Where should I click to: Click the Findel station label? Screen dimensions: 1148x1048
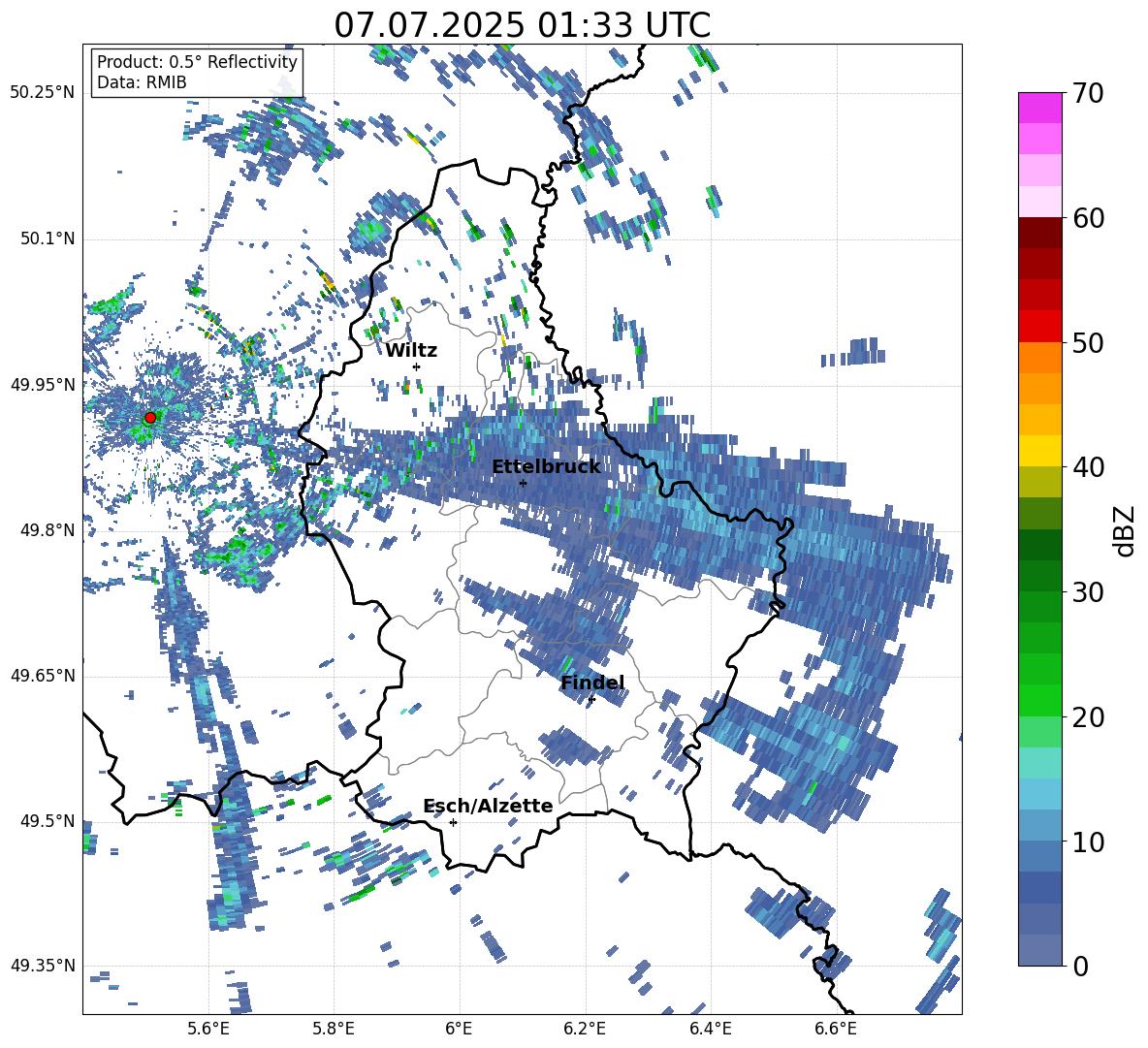tap(592, 683)
